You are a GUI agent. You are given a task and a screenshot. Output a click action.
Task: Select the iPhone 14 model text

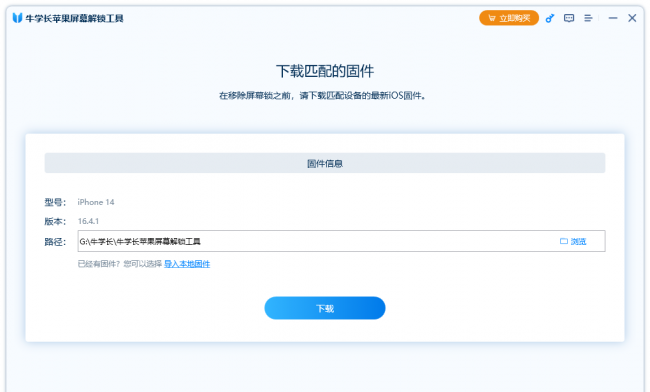tap(96, 202)
